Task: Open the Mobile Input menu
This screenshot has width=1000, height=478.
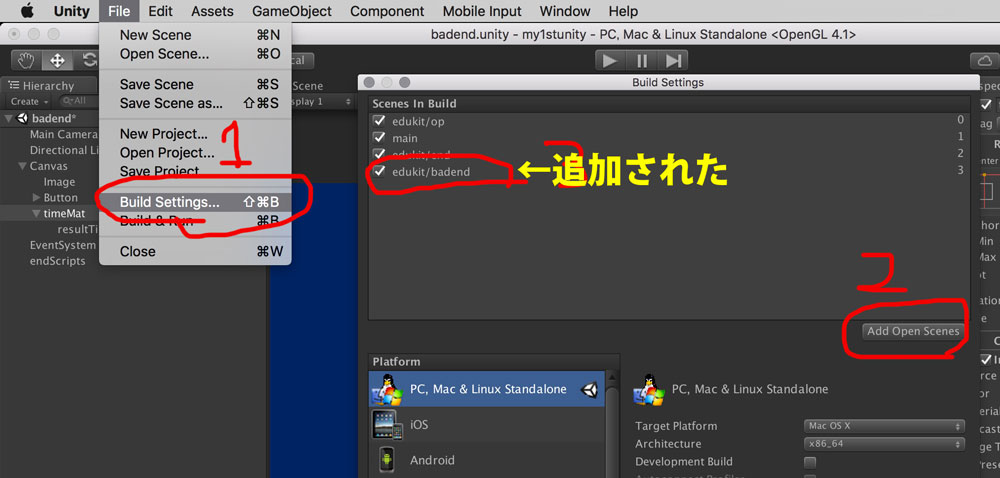Action: (x=482, y=11)
